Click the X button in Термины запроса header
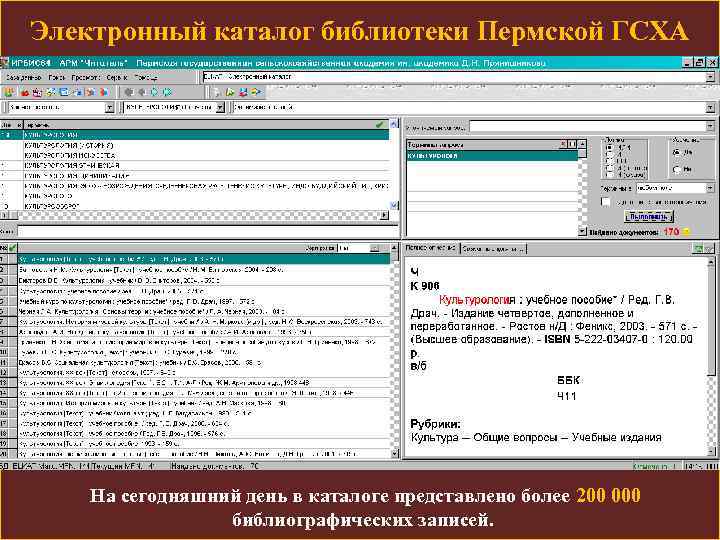 click(x=563, y=144)
